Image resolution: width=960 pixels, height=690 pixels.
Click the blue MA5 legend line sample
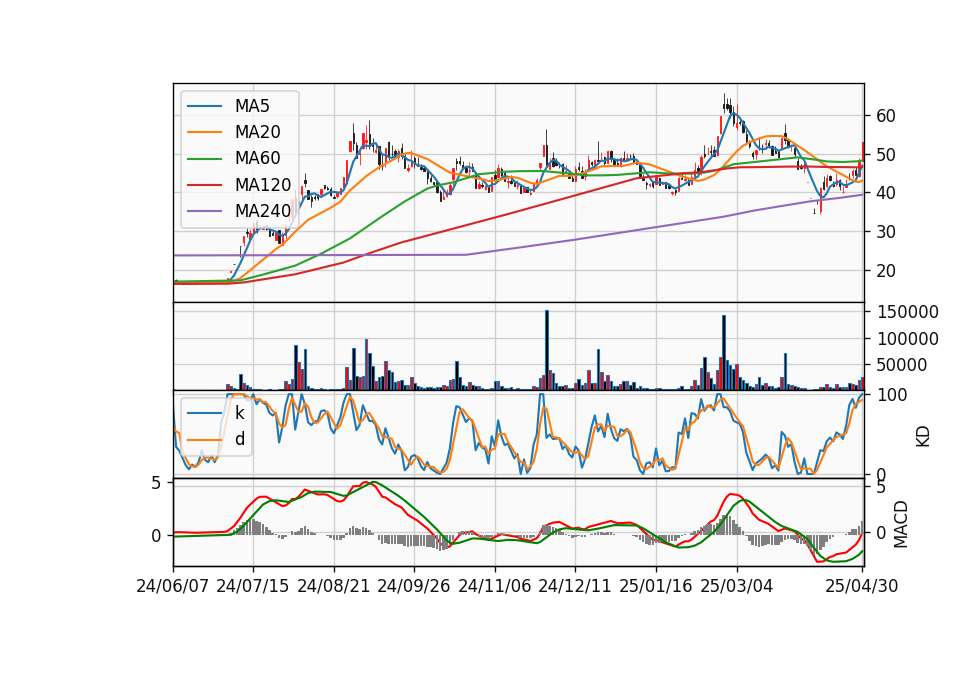tap(204, 106)
